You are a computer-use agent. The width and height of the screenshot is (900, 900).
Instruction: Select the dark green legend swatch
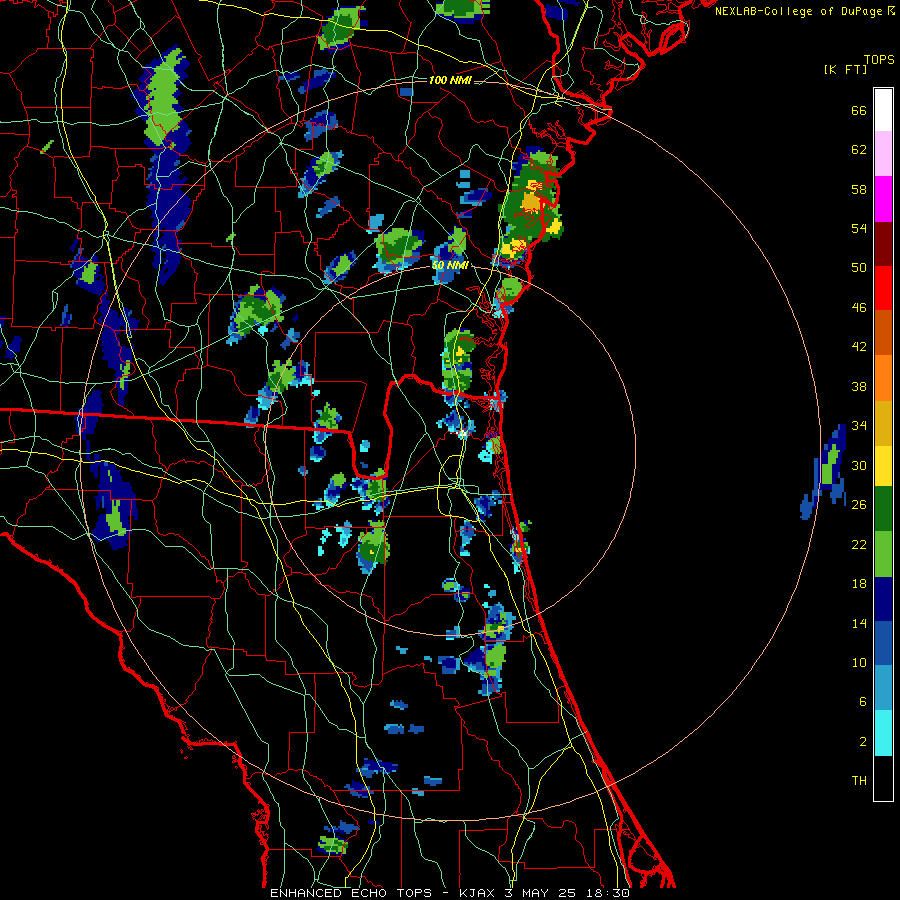[883, 509]
